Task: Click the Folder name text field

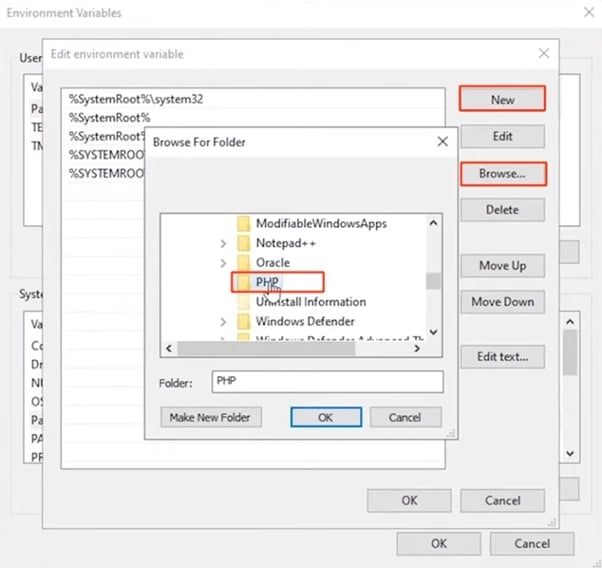Action: (326, 382)
